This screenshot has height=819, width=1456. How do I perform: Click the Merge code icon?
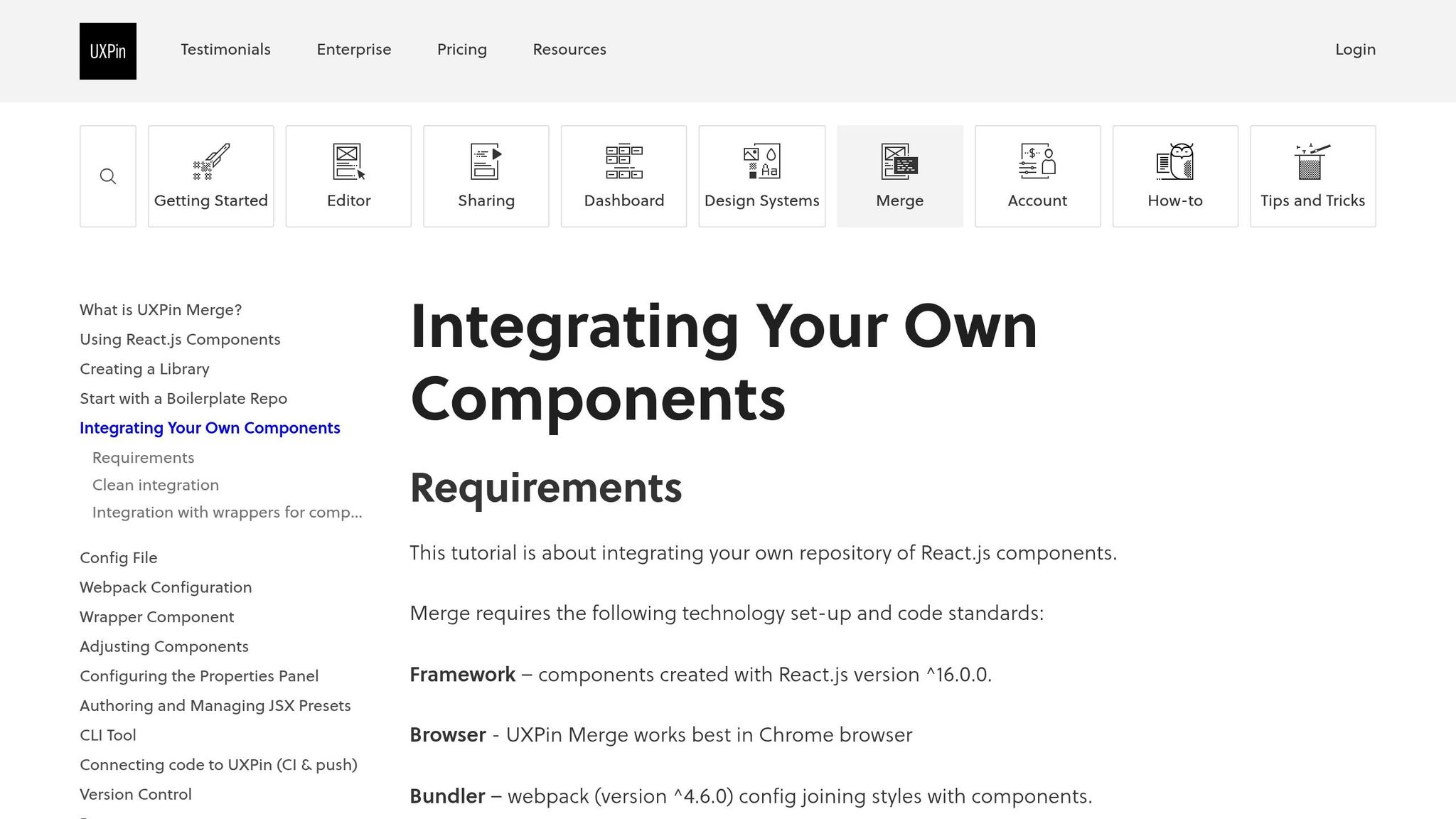[x=900, y=161]
